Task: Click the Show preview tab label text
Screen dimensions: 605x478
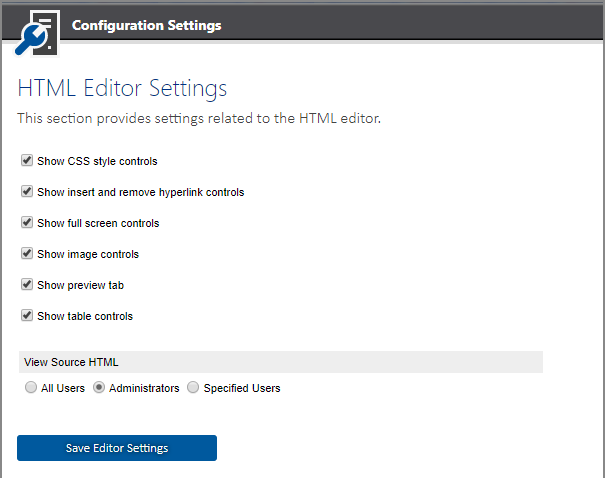Action: [x=81, y=285]
